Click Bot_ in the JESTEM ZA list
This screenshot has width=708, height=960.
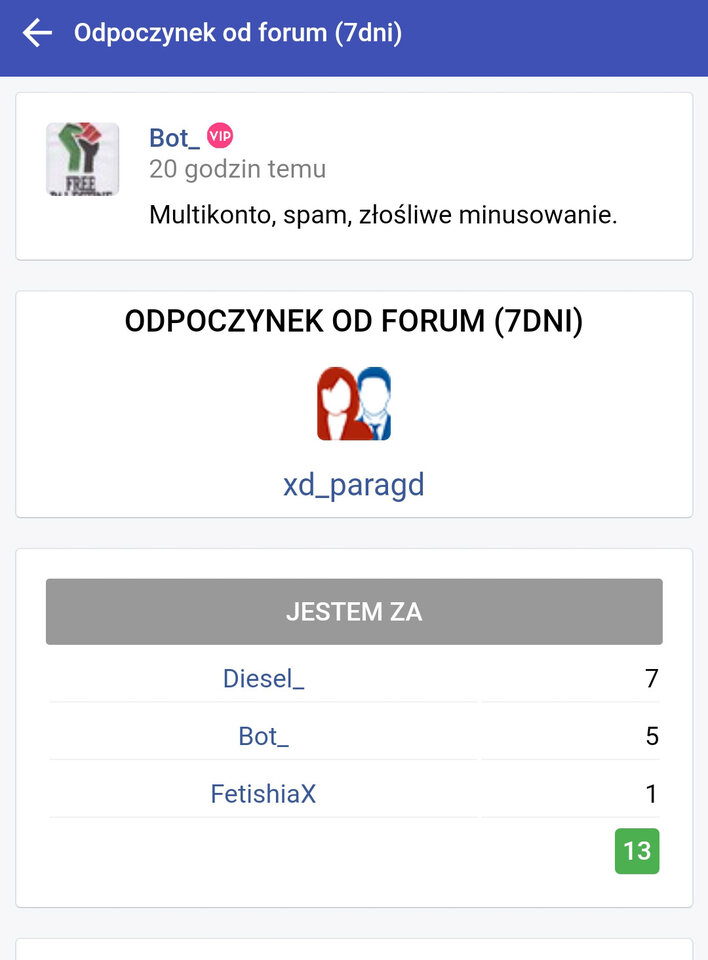pyautogui.click(x=263, y=736)
